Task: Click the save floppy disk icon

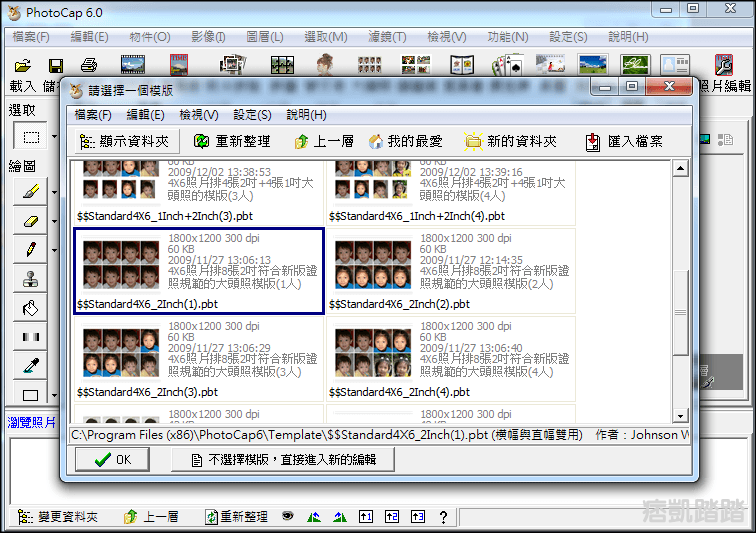Action: coord(56,65)
